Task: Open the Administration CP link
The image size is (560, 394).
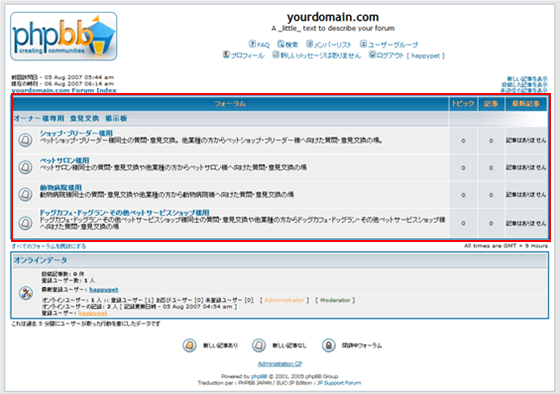Action: [280, 364]
